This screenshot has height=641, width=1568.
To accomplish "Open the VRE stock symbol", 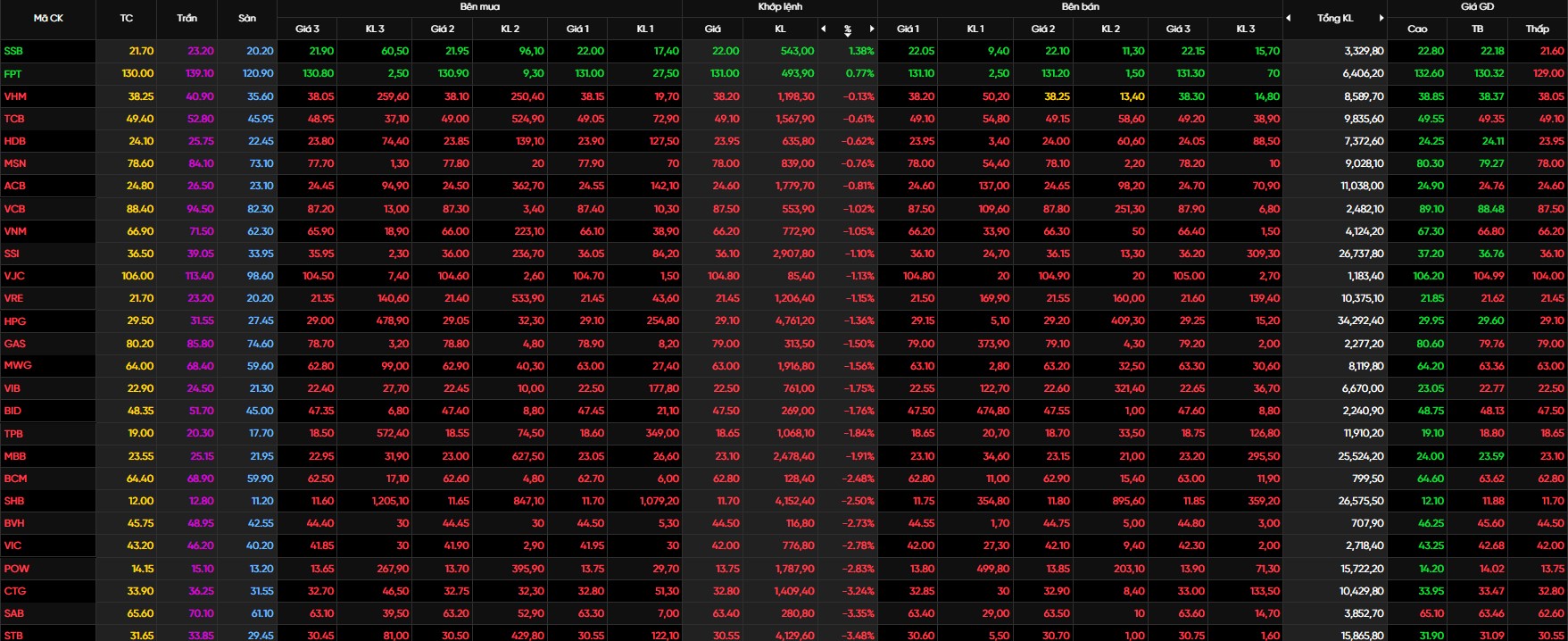I will click(13, 298).
